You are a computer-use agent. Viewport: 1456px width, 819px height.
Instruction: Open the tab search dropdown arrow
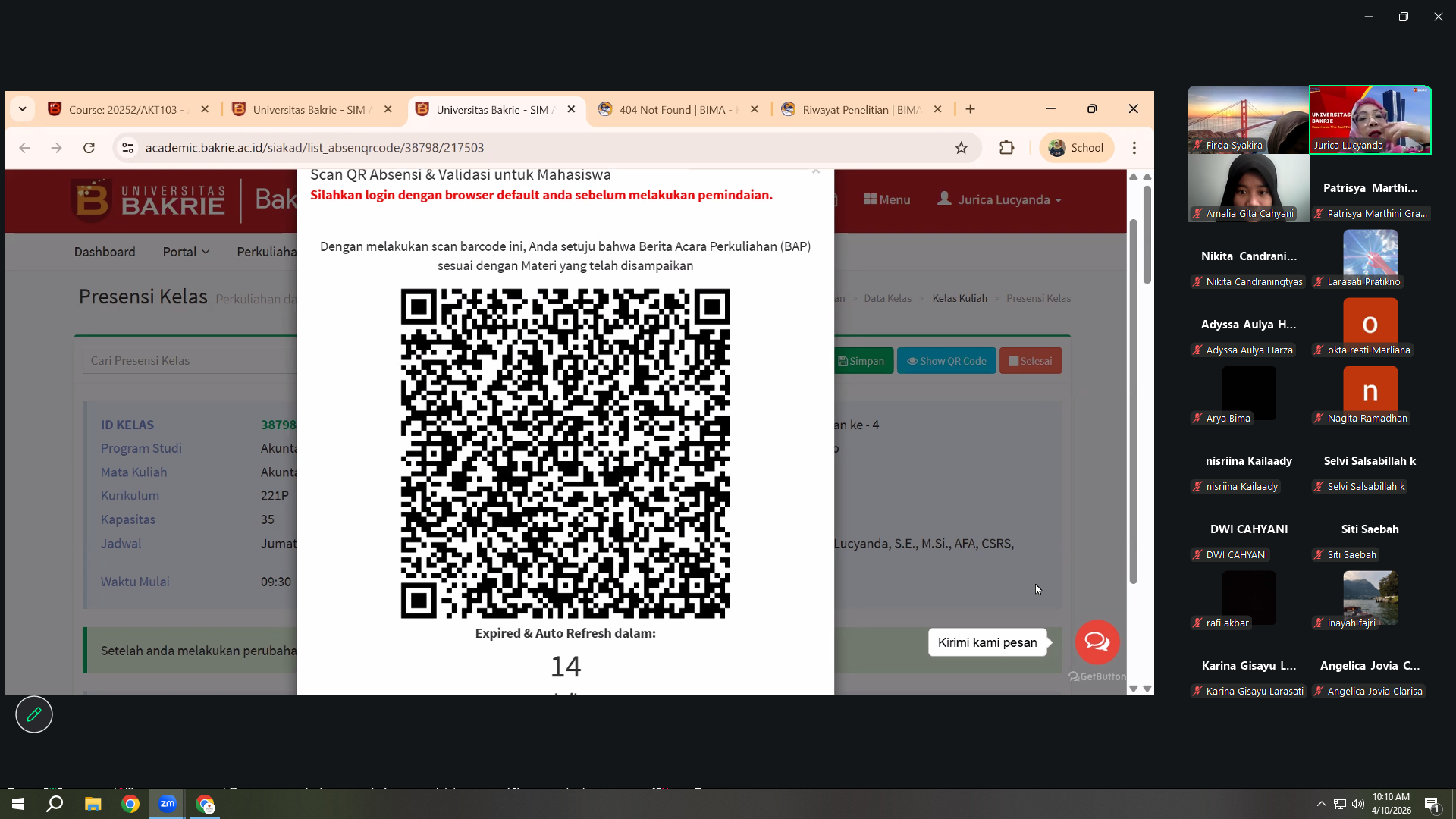point(23,109)
